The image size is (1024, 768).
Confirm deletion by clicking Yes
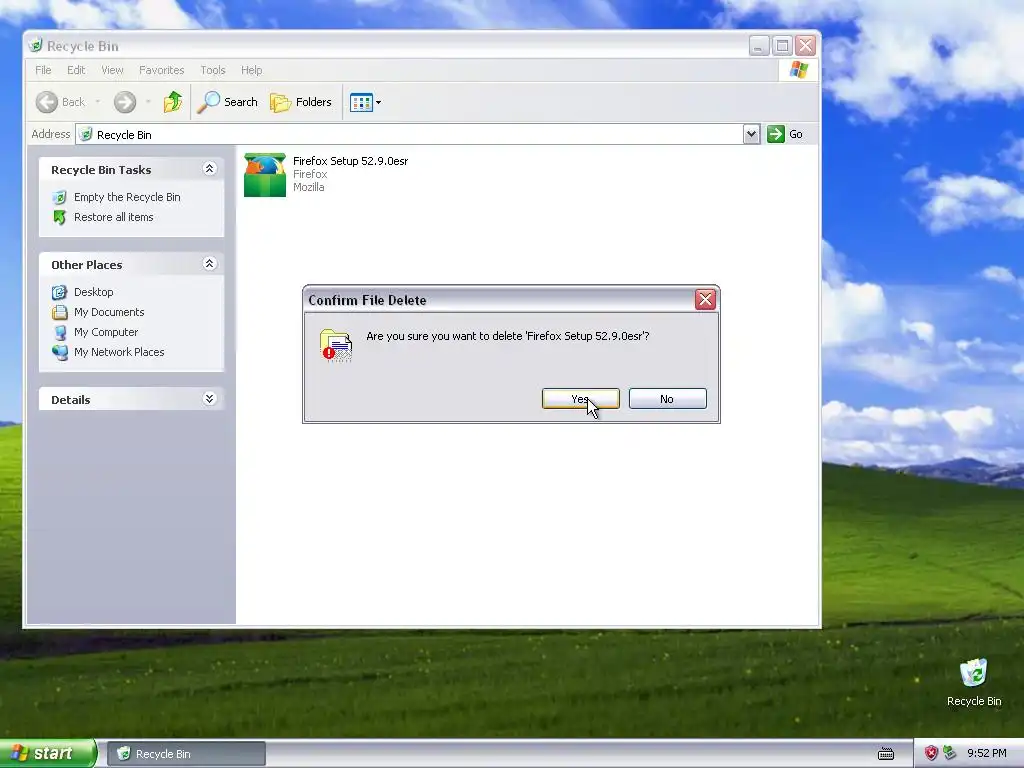click(x=581, y=399)
